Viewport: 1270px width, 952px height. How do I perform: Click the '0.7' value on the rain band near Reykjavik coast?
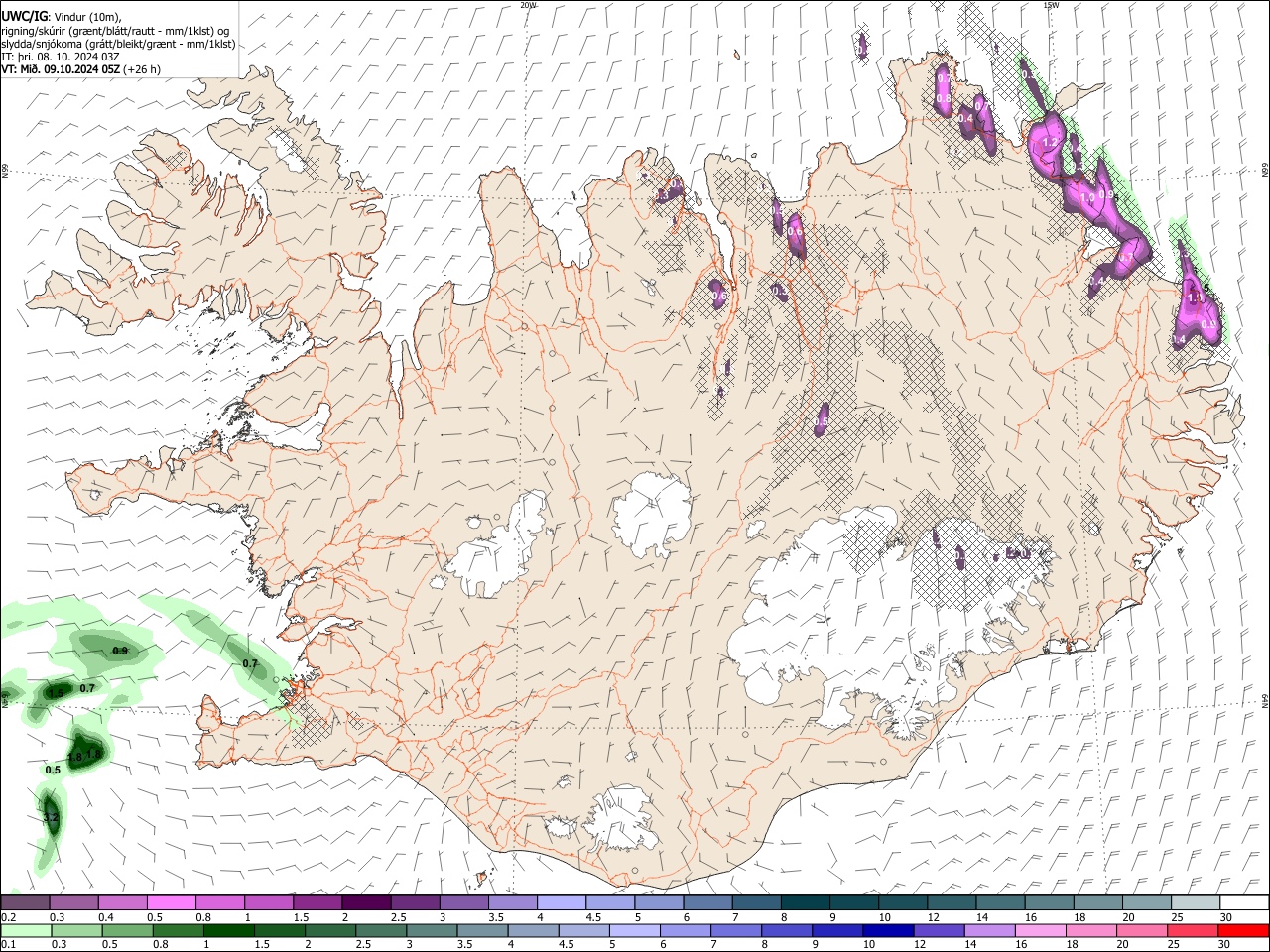point(250,663)
